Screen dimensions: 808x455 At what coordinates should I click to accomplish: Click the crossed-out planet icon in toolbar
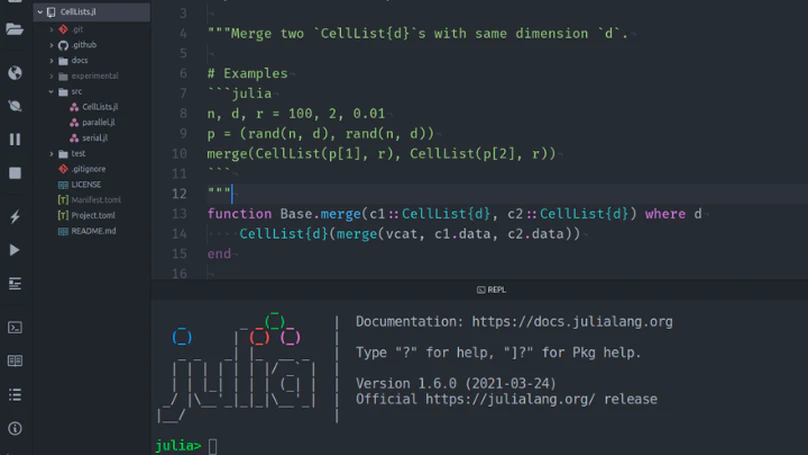point(14,106)
